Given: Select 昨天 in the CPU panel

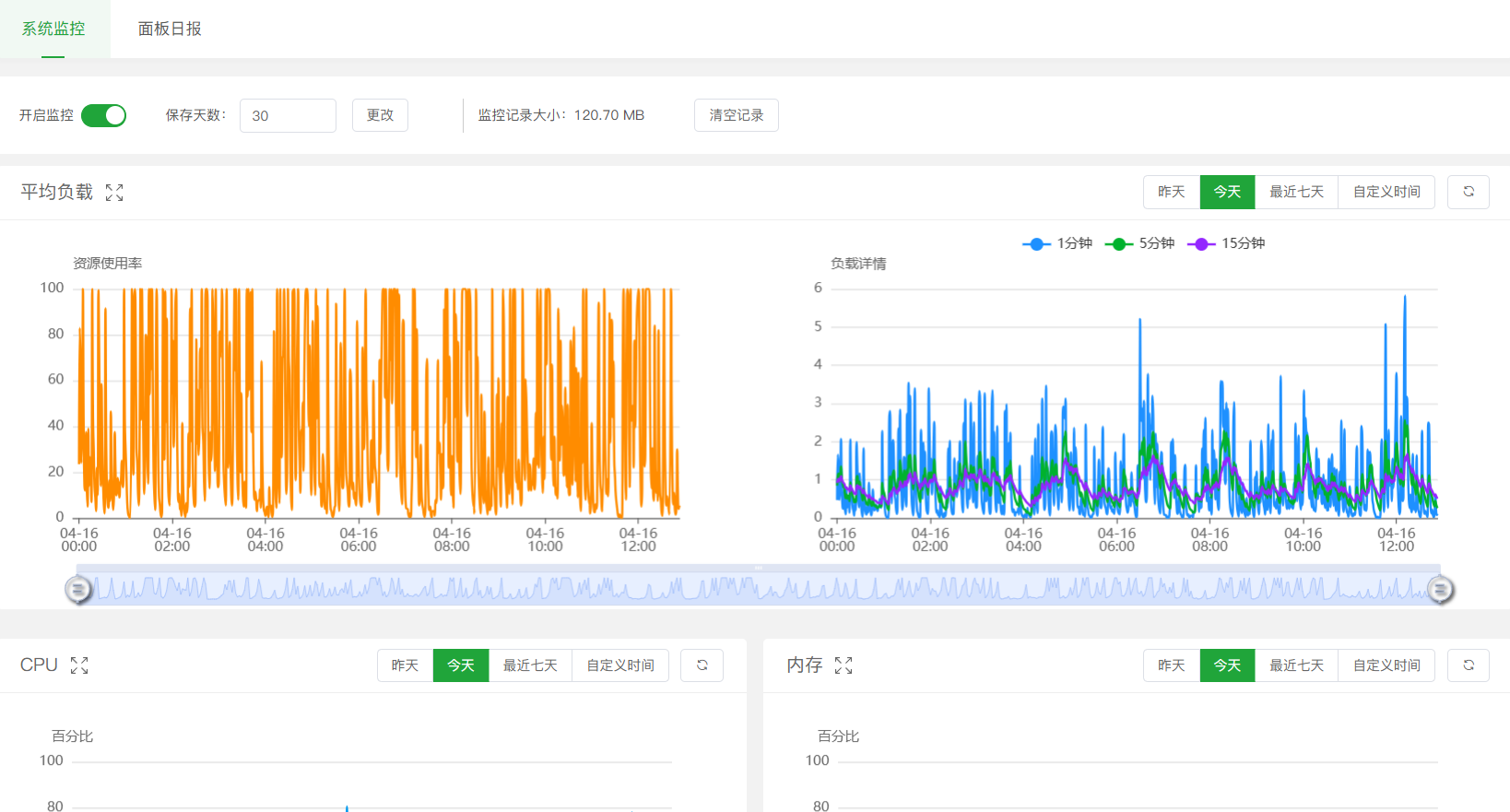Looking at the screenshot, I should pyautogui.click(x=405, y=665).
